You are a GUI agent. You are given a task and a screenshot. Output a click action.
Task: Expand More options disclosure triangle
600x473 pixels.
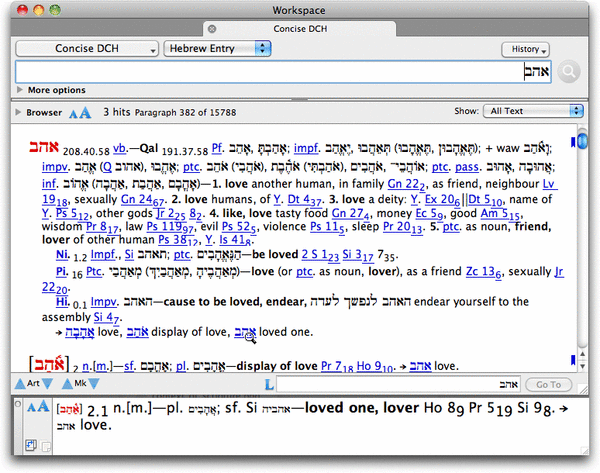click(21, 90)
